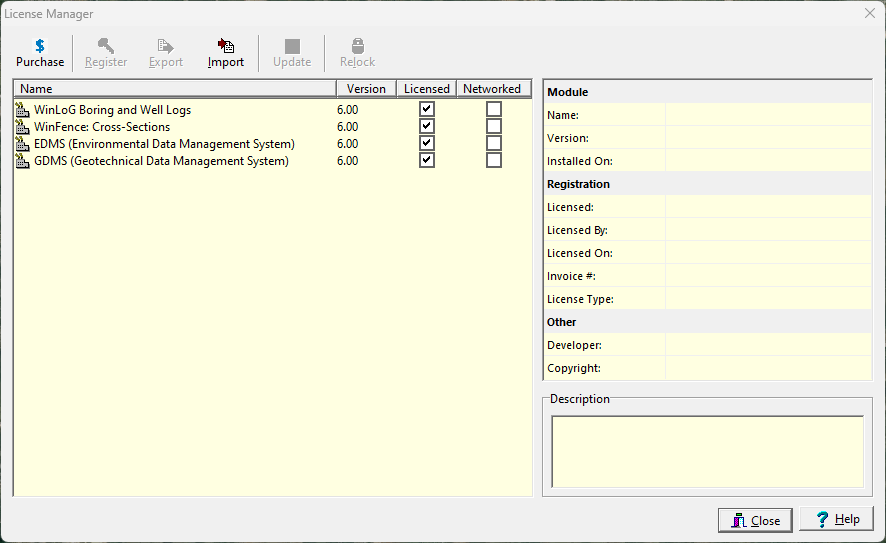Enable Networked checkbox for GDMS module
Screen dimensions: 886x543
pos(494,160)
